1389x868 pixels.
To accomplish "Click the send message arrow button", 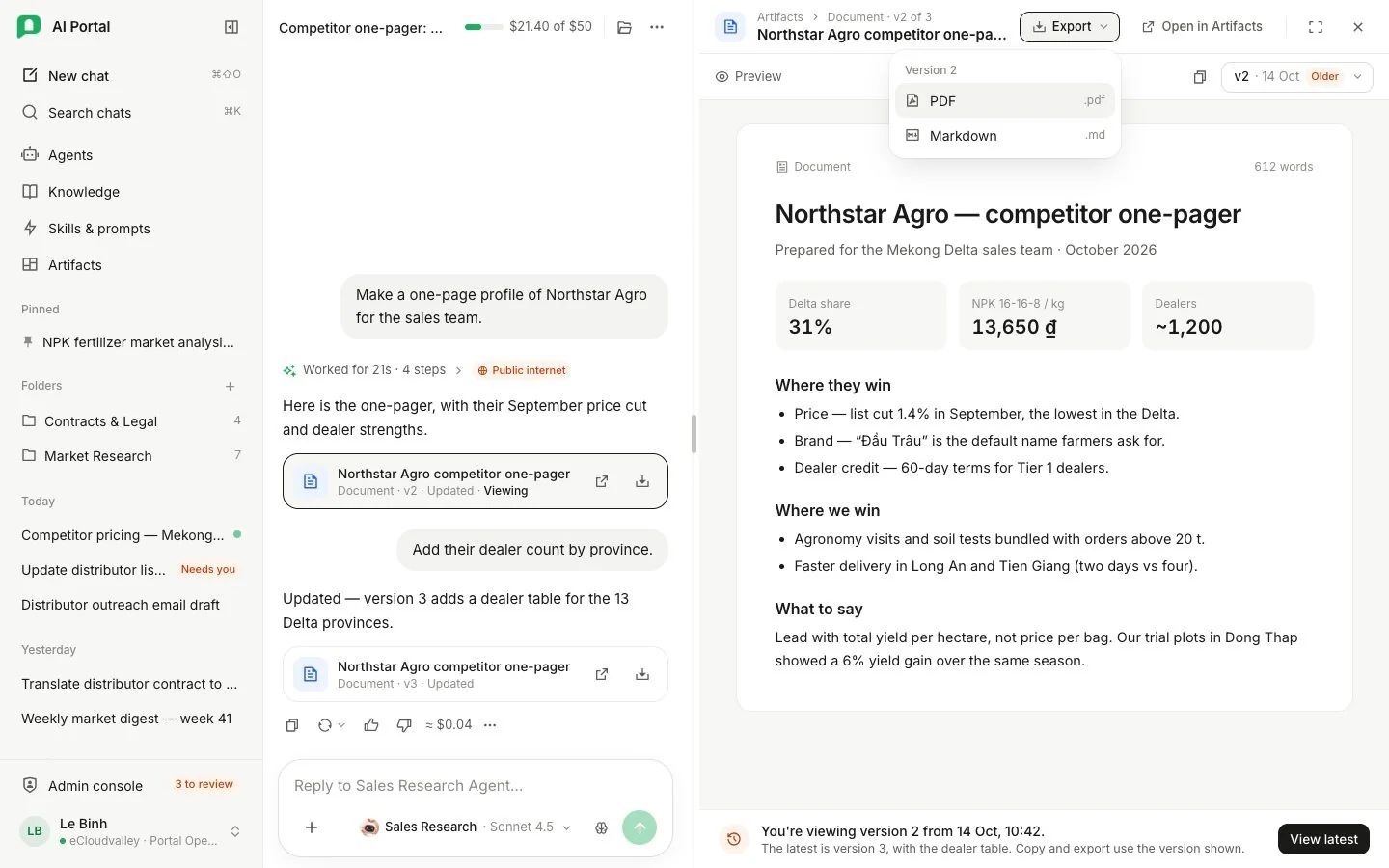I will [640, 827].
